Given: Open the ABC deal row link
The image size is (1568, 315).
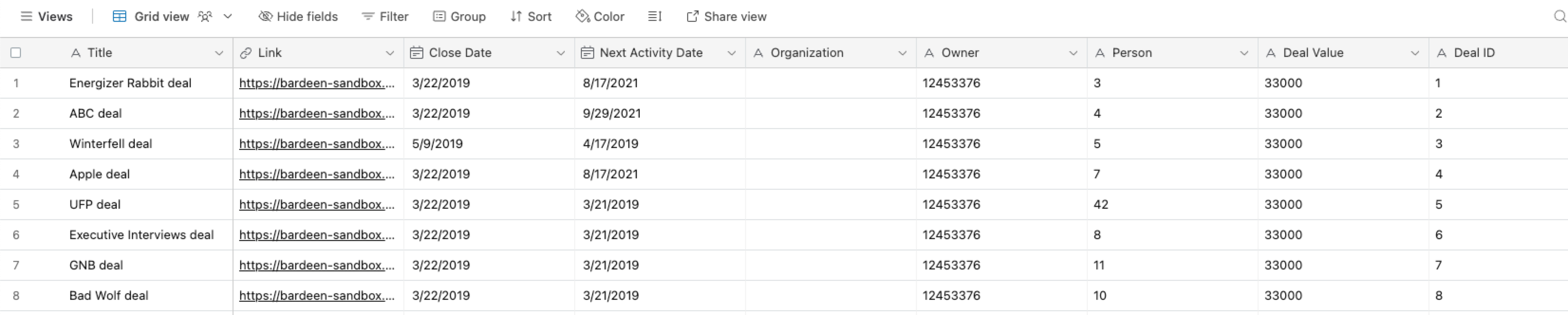Looking at the screenshot, I should click(x=317, y=114).
